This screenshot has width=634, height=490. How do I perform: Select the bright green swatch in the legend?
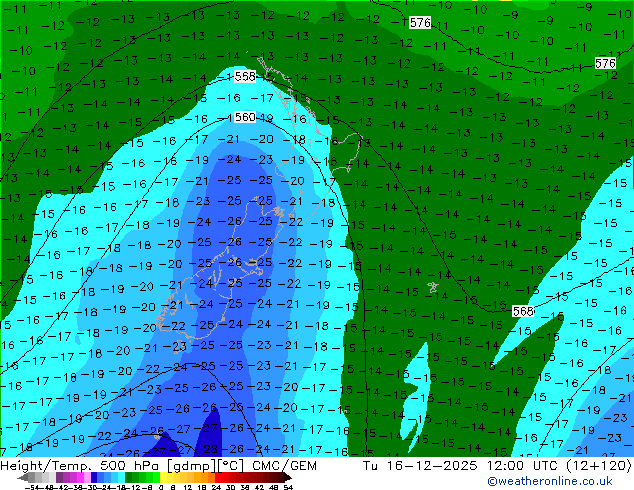[x=156, y=477]
